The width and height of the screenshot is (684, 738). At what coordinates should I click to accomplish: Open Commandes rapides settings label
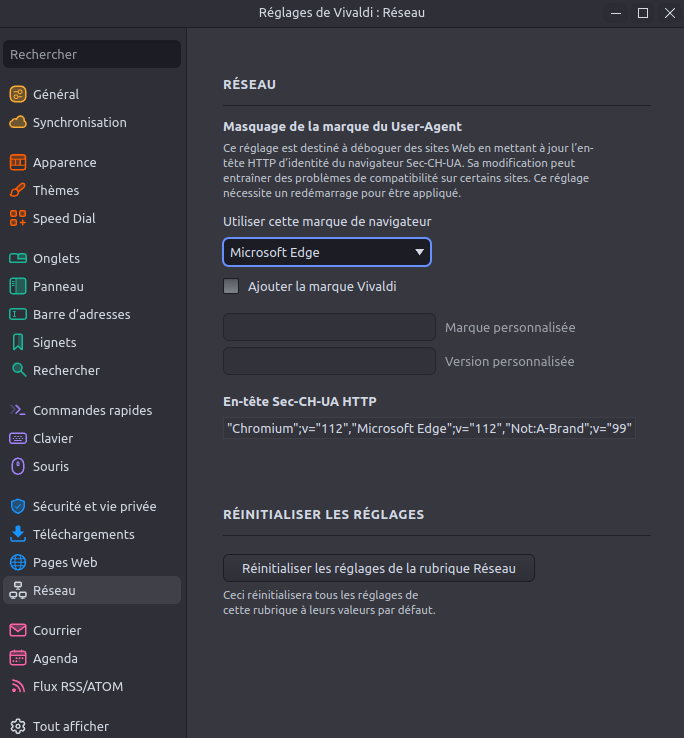point(92,410)
